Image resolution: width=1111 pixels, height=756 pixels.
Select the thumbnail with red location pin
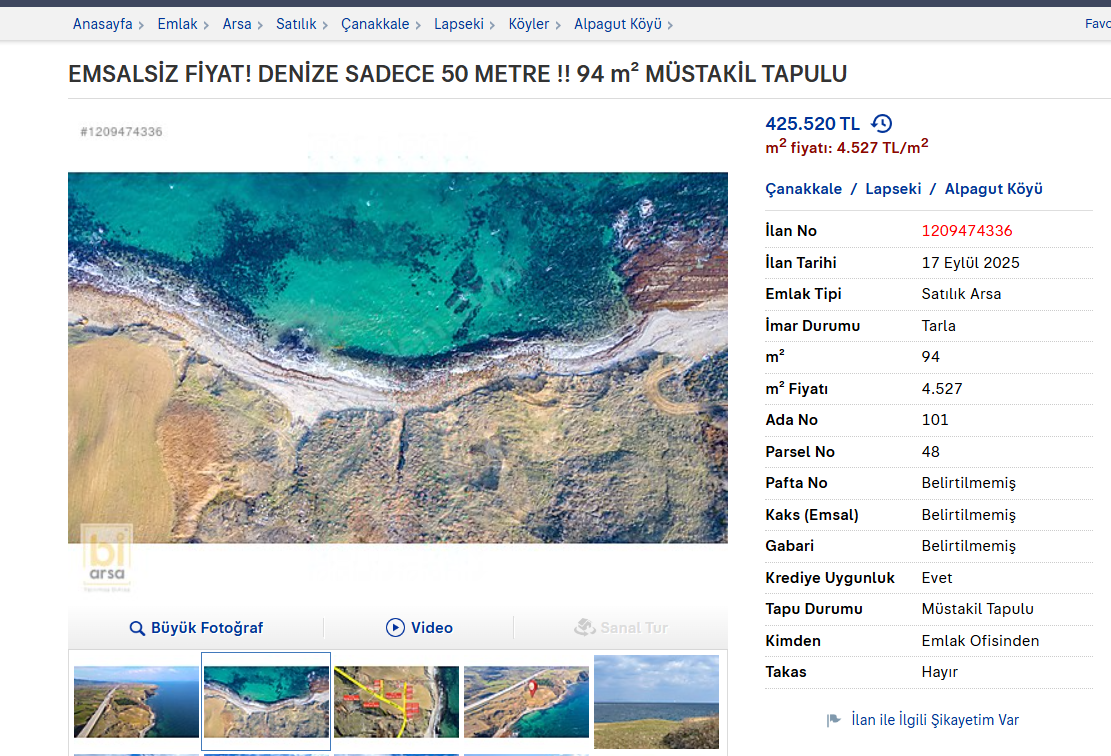click(526, 702)
